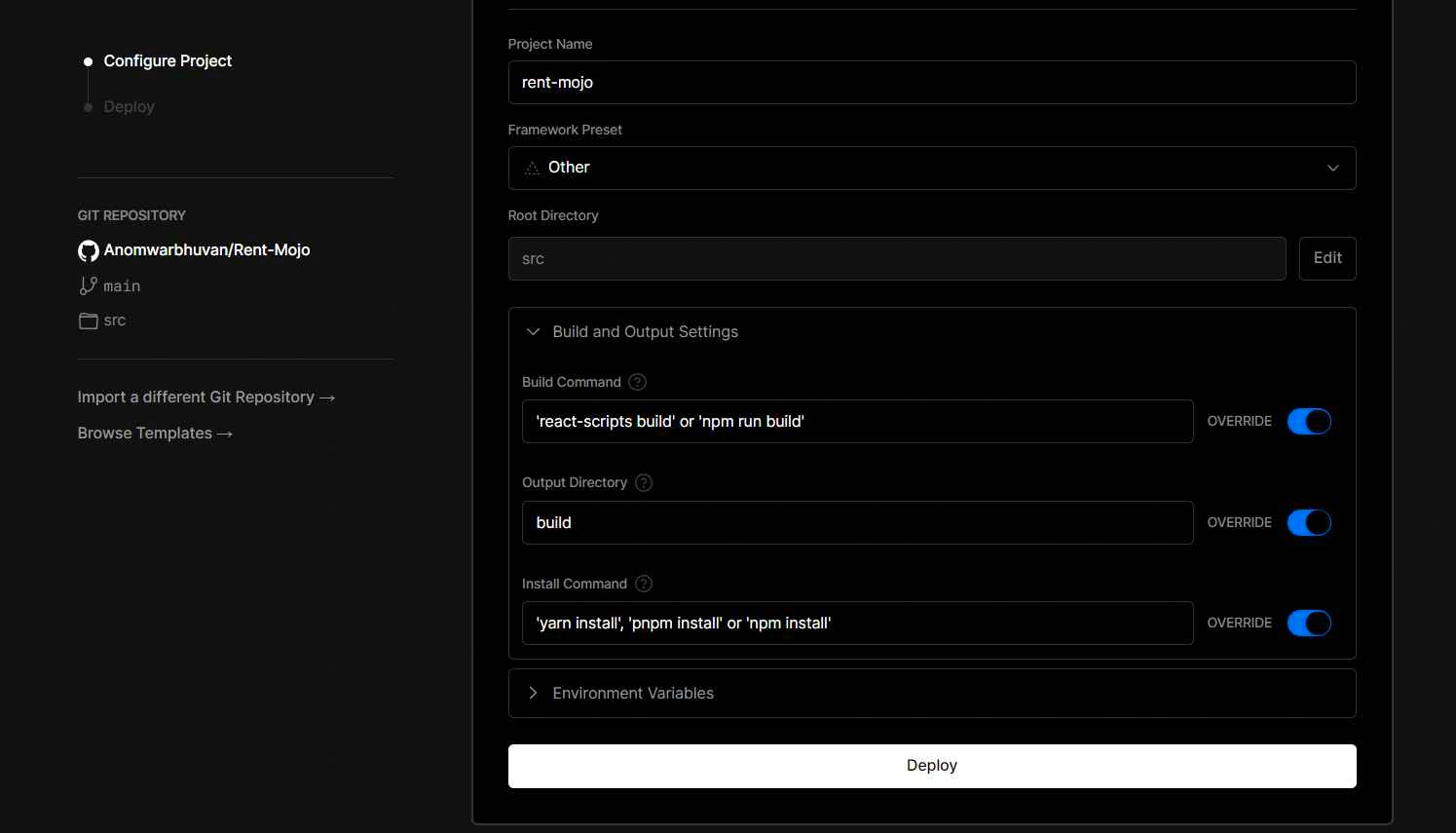Open the Output Directory help icon
Screen dimensions: 1456x833
643,482
